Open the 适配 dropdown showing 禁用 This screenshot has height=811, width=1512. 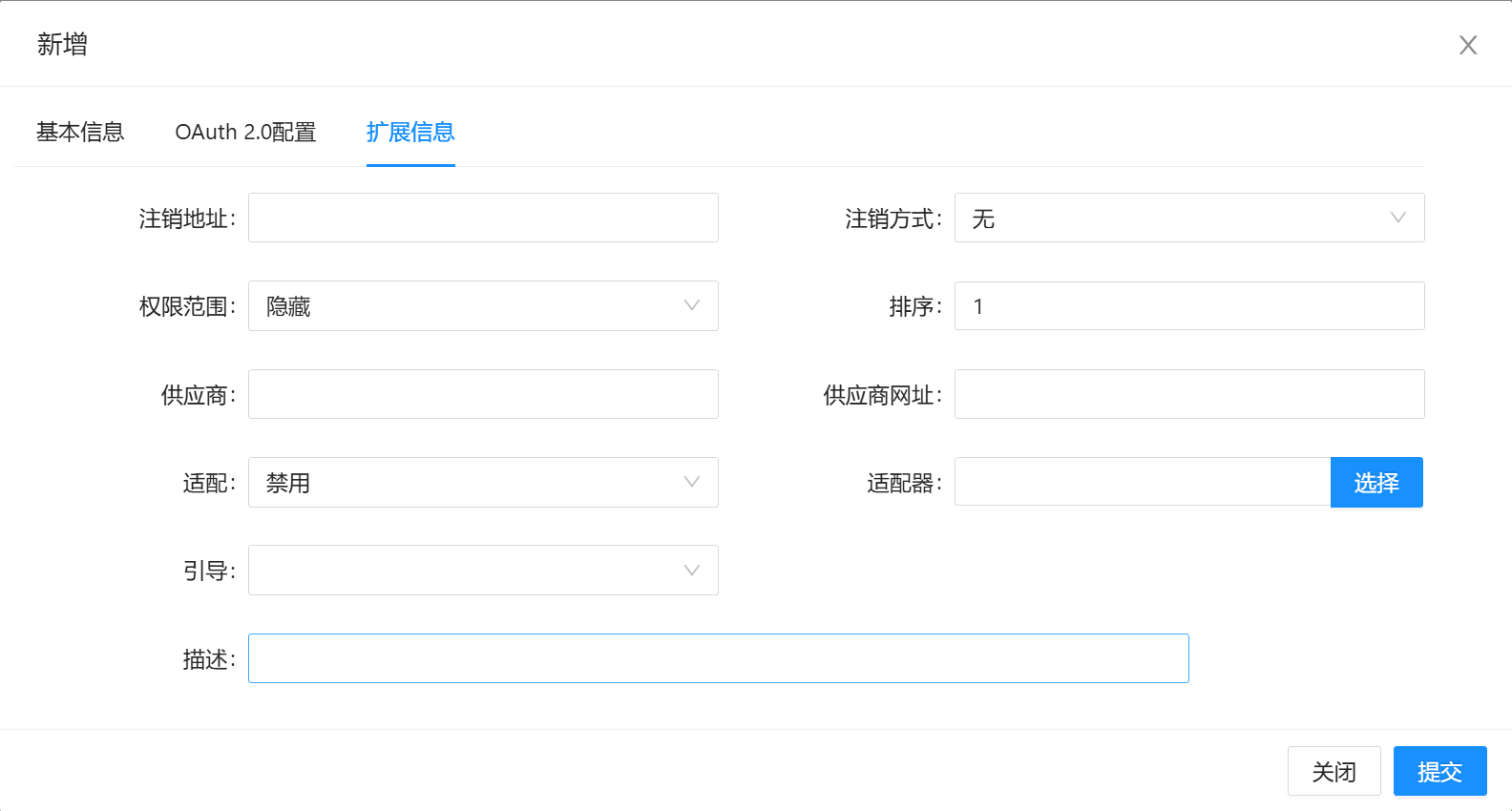468,482
